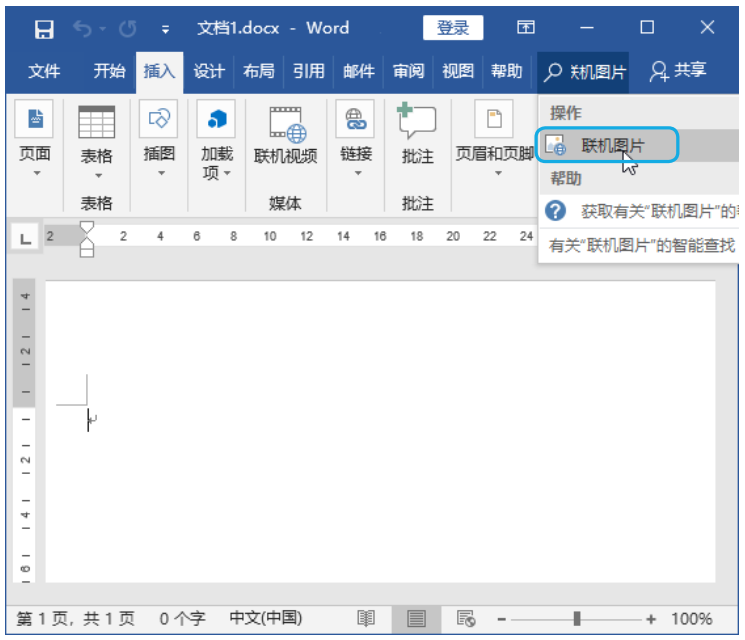Switch to Print Layout view in status bar

point(416,619)
